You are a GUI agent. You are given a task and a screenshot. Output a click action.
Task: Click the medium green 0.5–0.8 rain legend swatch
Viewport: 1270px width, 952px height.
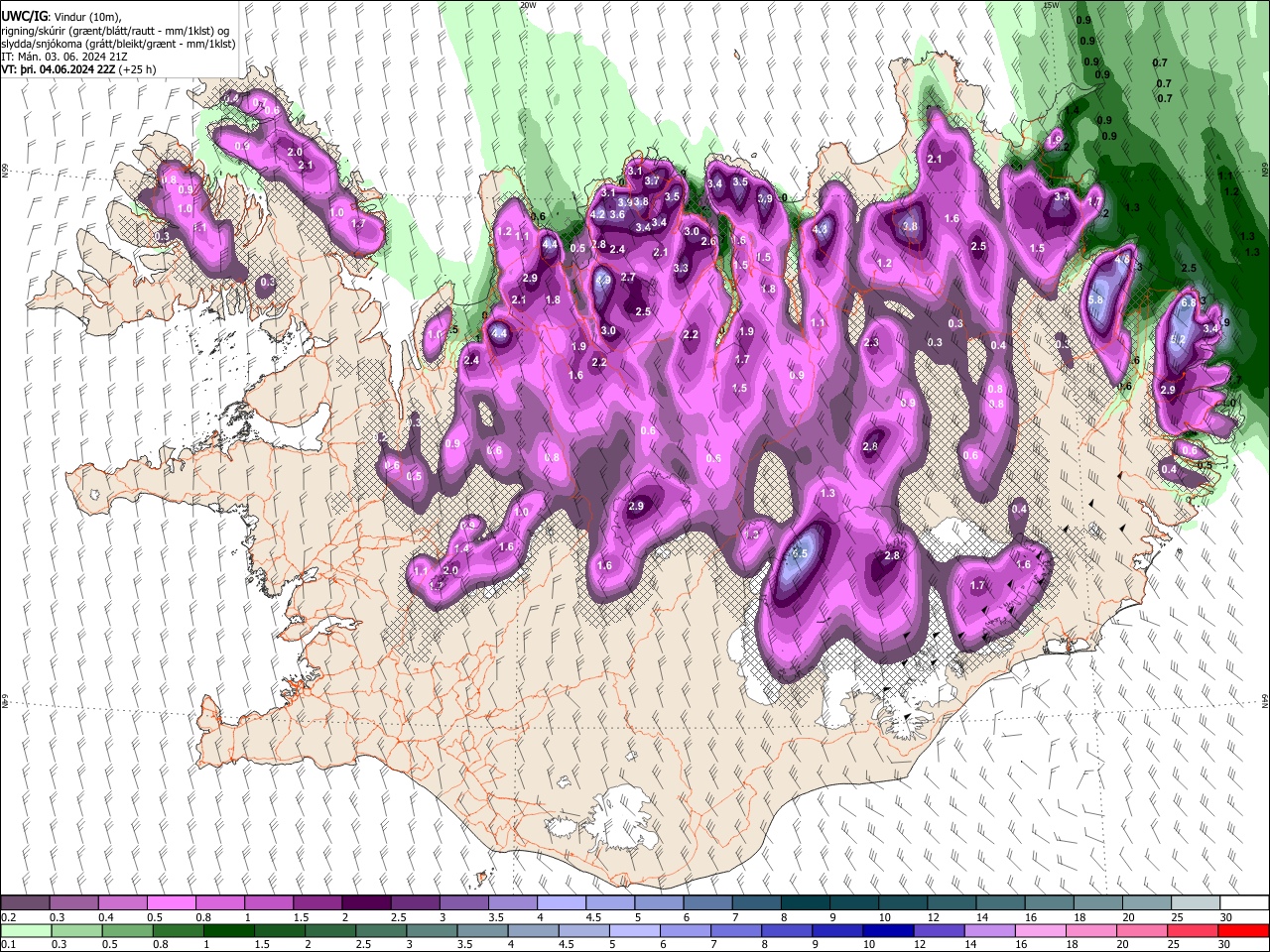pyautogui.click(x=128, y=931)
